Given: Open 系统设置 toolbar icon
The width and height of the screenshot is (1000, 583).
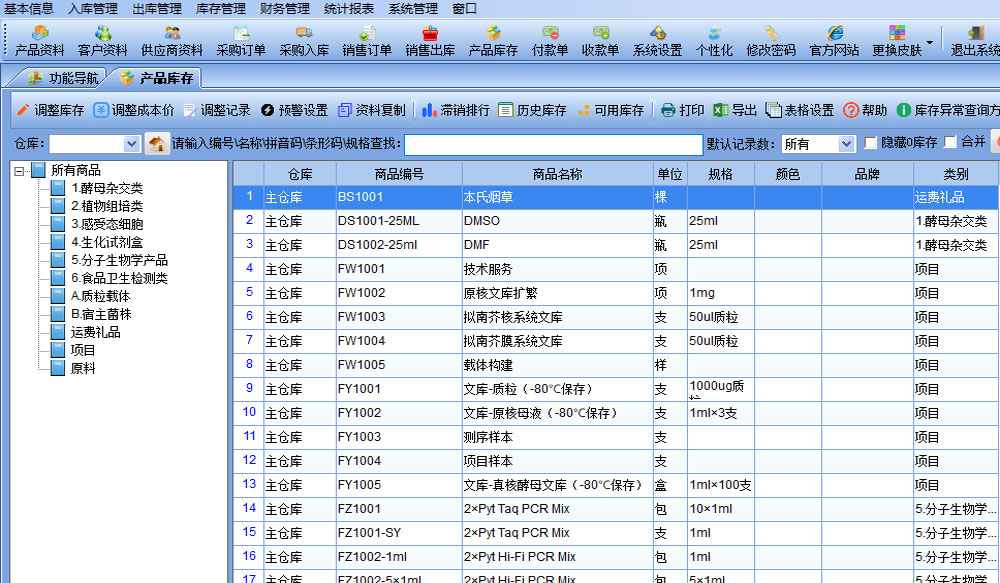Looking at the screenshot, I should point(657,41).
